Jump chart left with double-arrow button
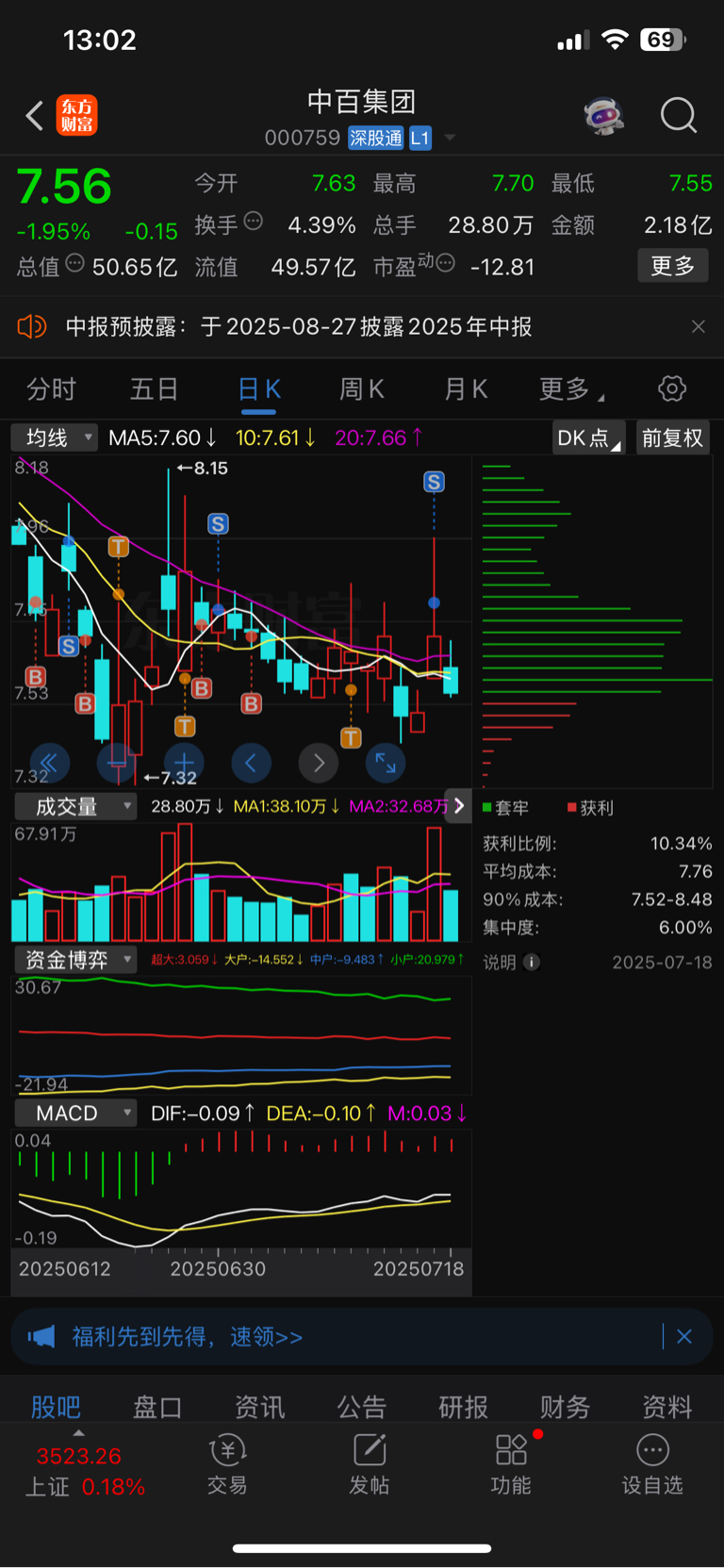The image size is (724, 1568). (49, 763)
